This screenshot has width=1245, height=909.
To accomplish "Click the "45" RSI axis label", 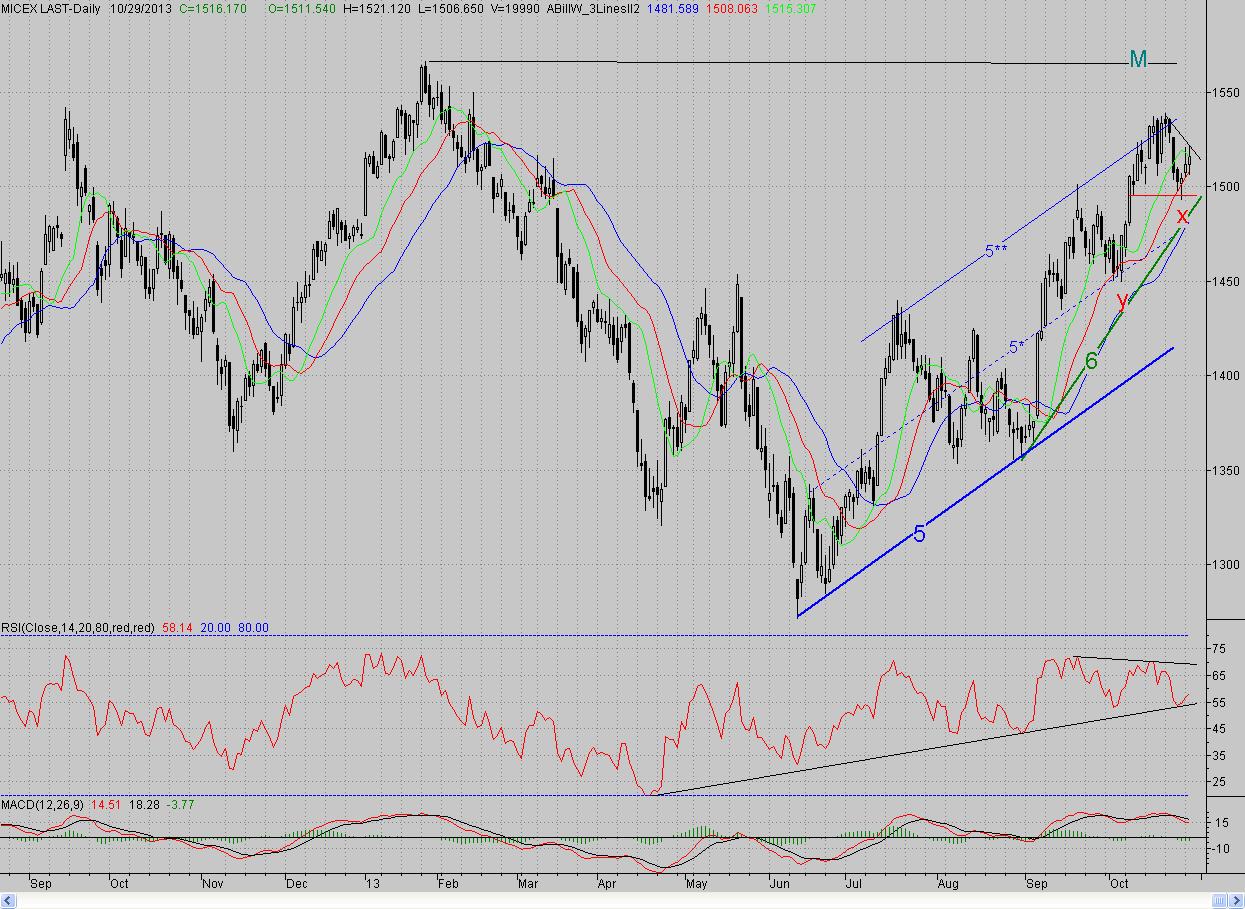I will [x=1219, y=729].
